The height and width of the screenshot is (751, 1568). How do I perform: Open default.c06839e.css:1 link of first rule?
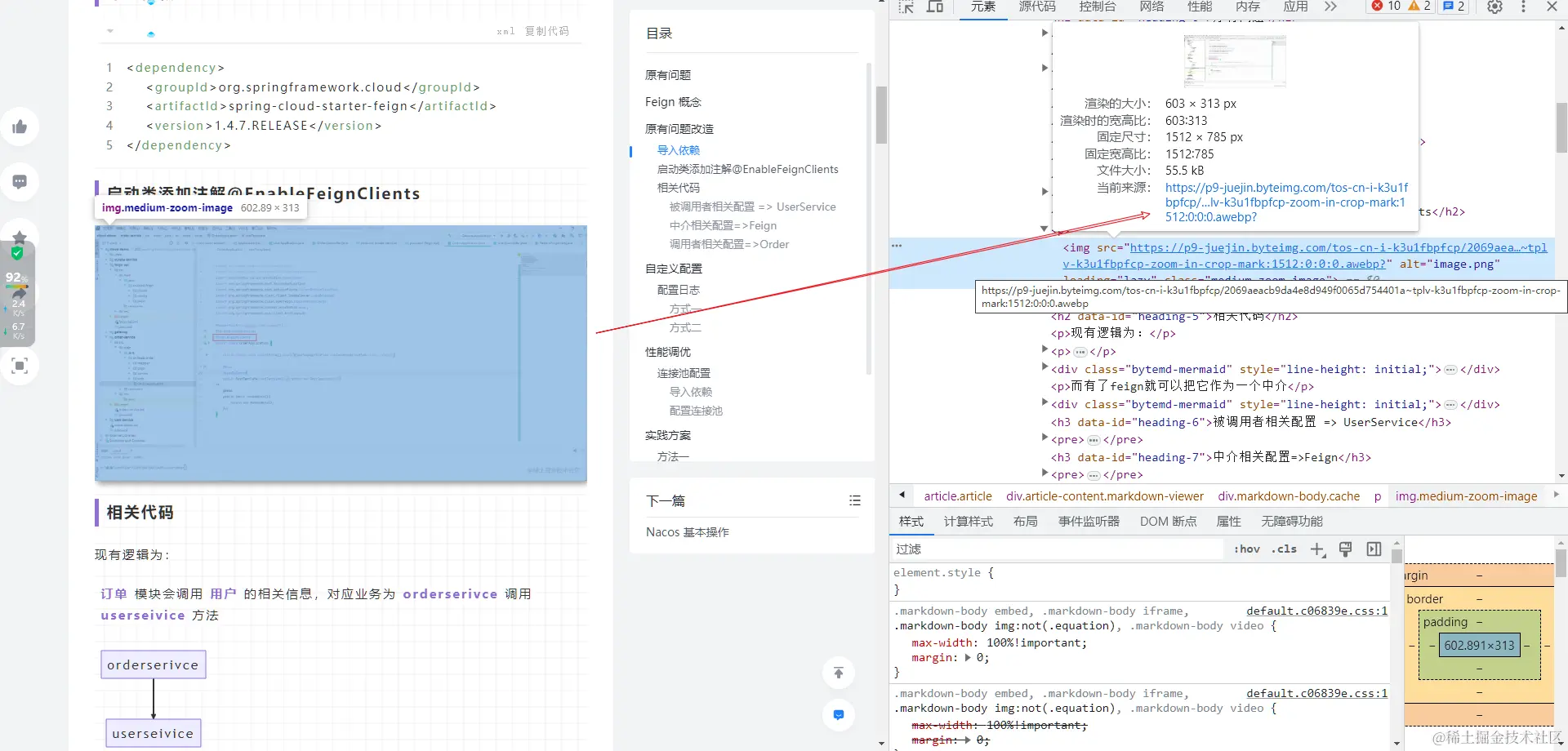pos(1316,611)
